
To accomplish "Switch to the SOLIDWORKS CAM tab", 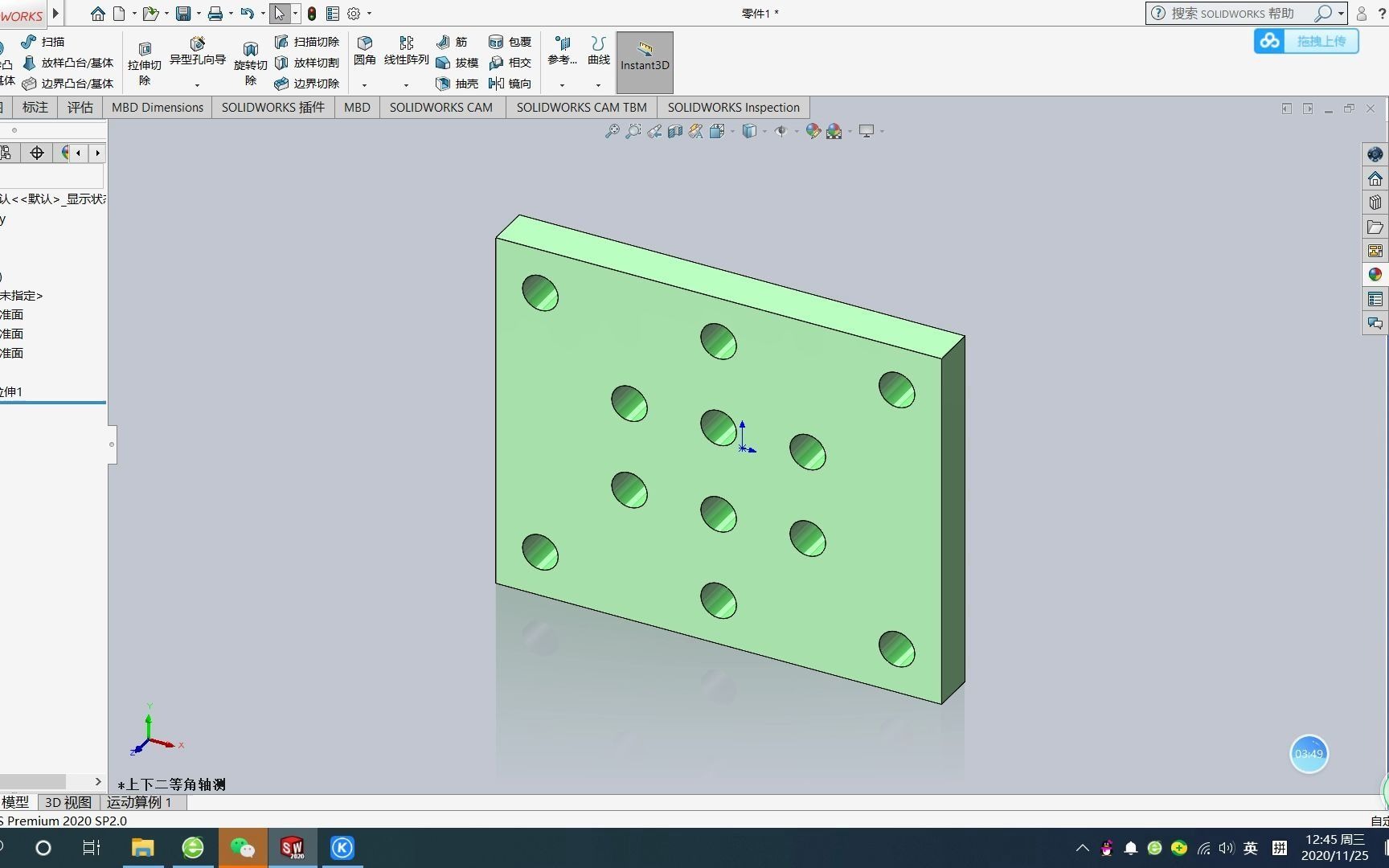I will coord(440,107).
